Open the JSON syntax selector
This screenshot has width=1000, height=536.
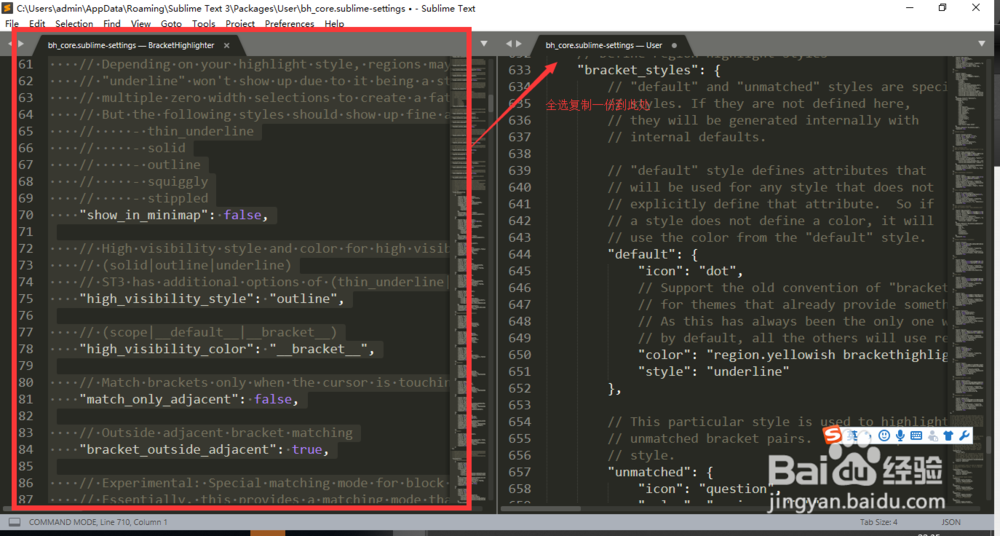coord(951,522)
